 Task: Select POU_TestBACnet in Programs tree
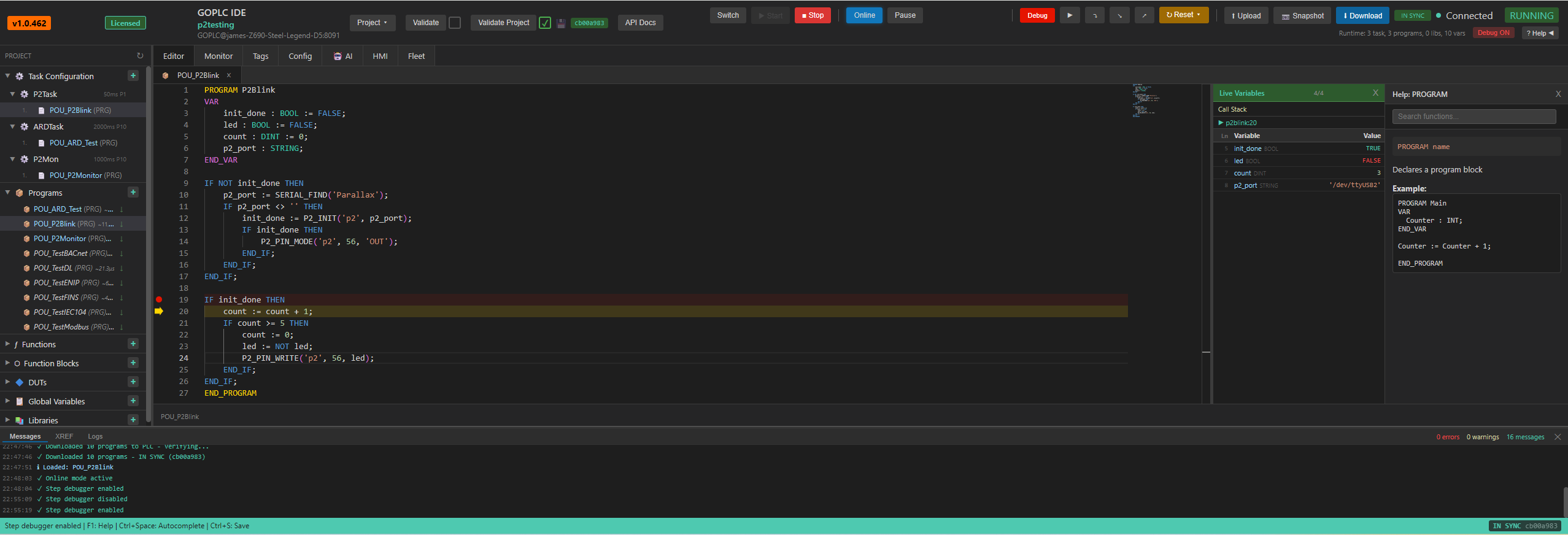[x=72, y=253]
